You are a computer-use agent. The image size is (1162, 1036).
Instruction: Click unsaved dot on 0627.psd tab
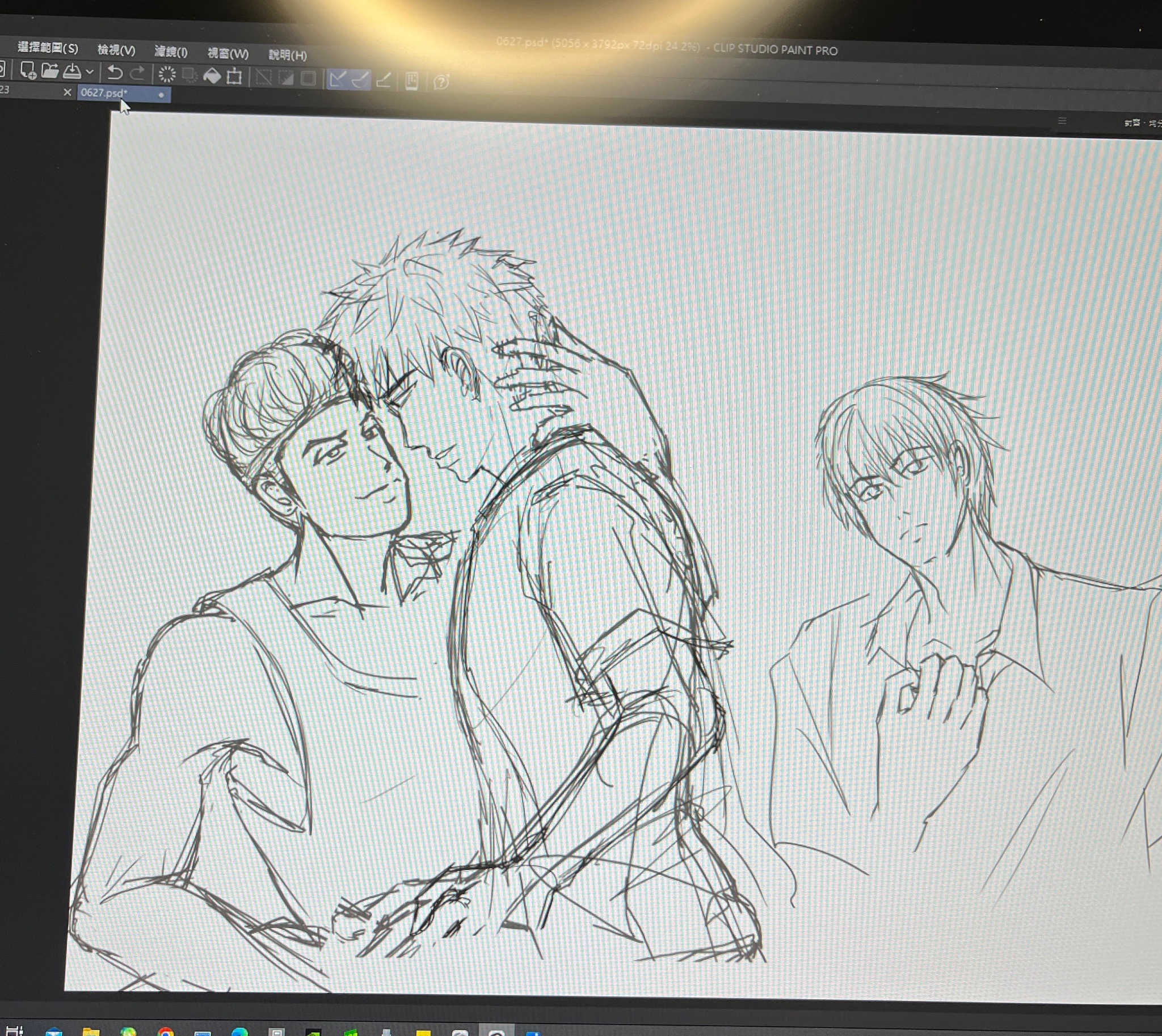point(161,95)
